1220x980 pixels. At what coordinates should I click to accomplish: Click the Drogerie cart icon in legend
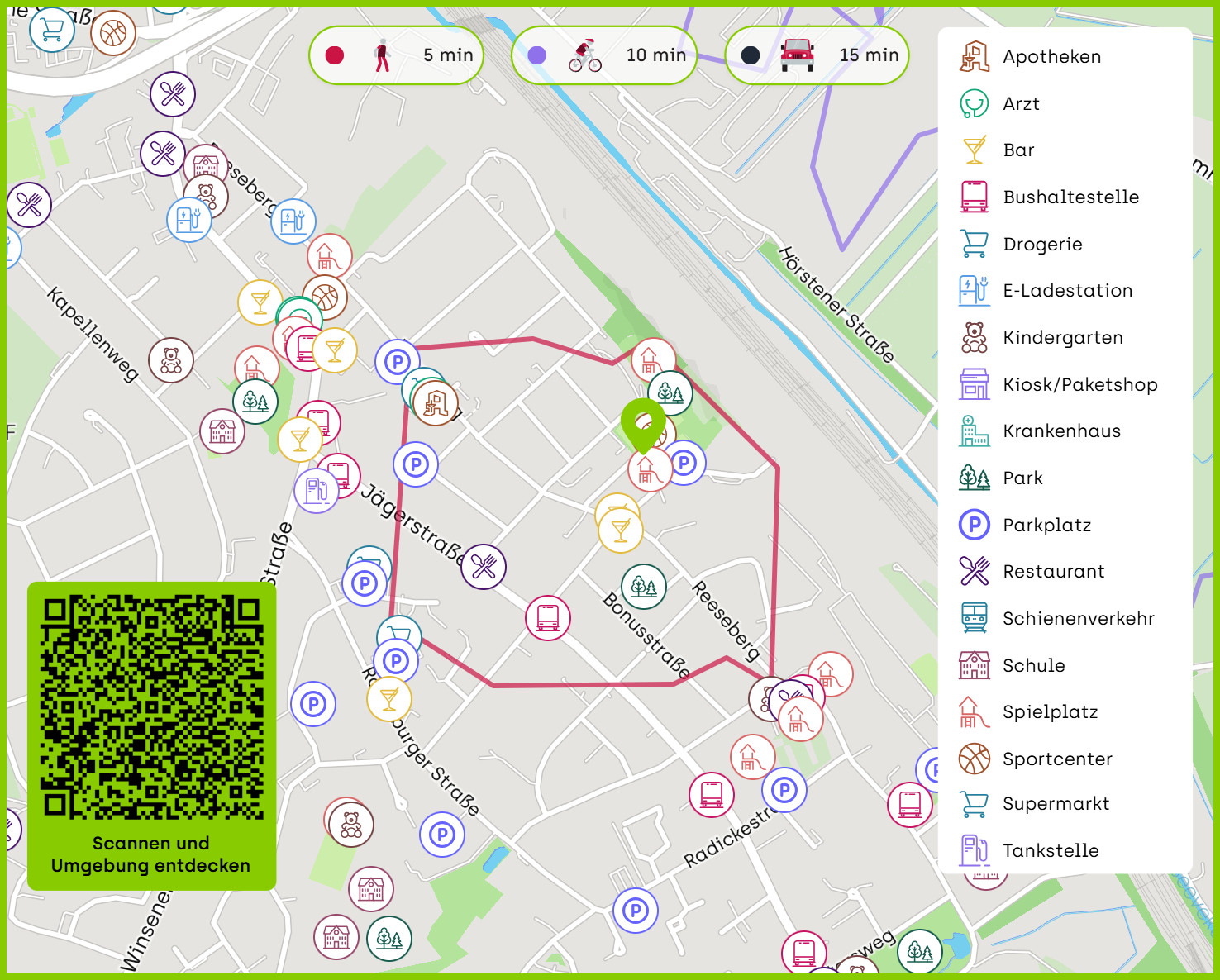[x=975, y=244]
